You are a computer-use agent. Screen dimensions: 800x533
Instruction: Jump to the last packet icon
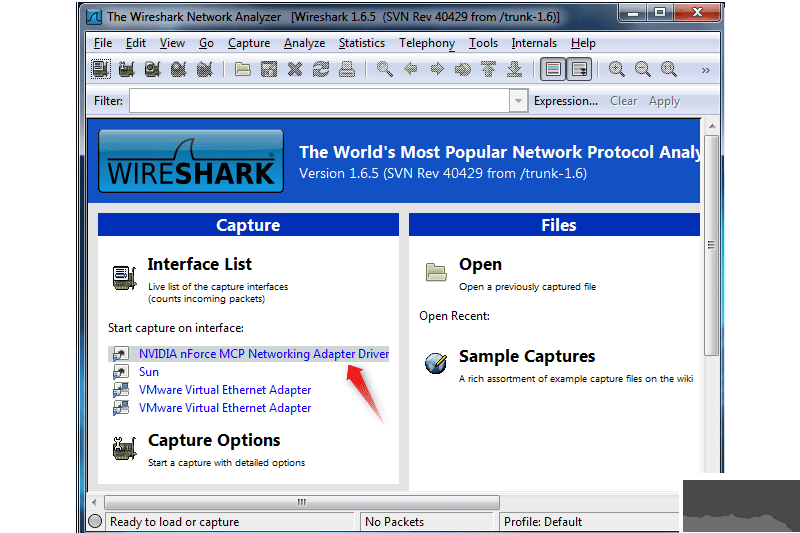point(514,69)
